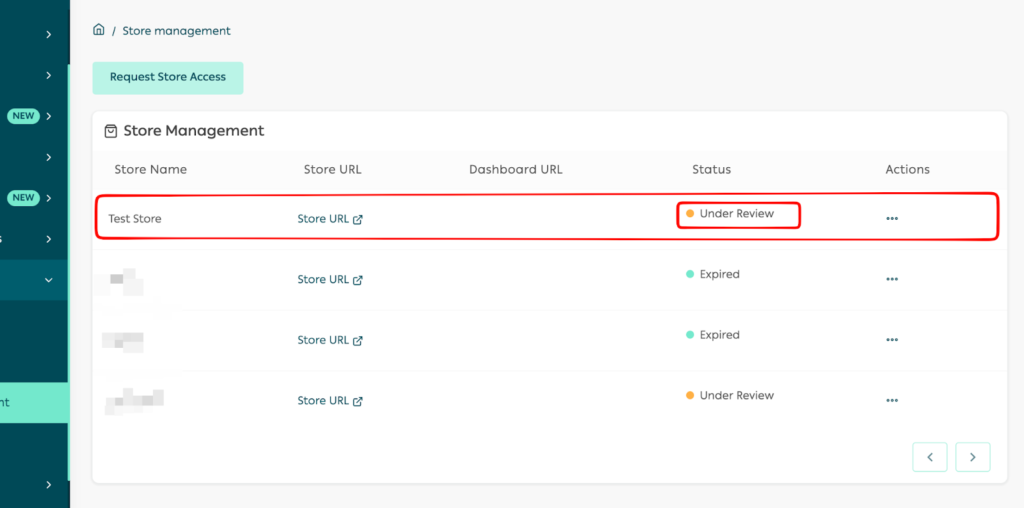This screenshot has height=508, width=1024.
Task: Click Under Review status in the last row
Action: pyautogui.click(x=730, y=396)
